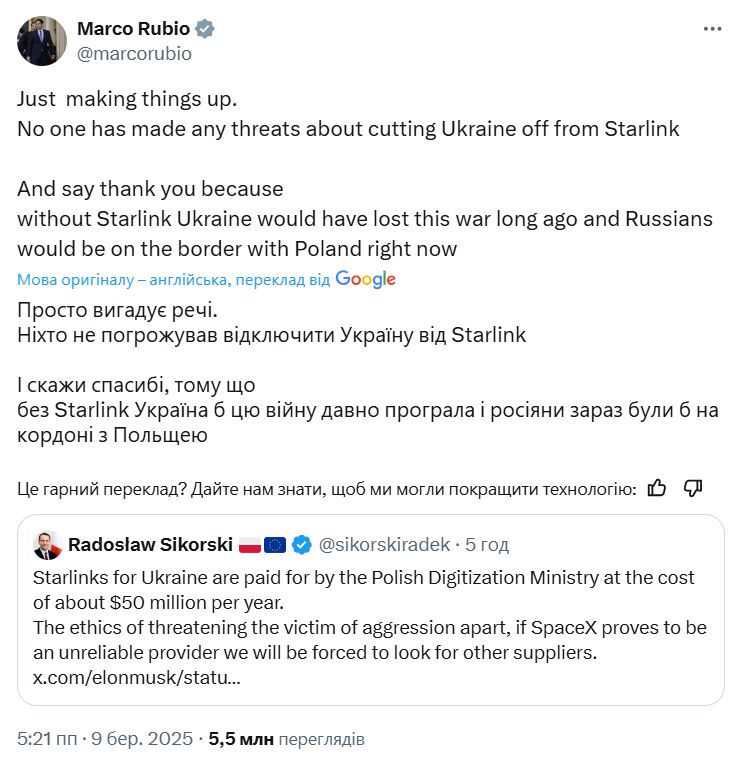Rate the translation with thumbs down
The image size is (745, 758).
tap(693, 488)
